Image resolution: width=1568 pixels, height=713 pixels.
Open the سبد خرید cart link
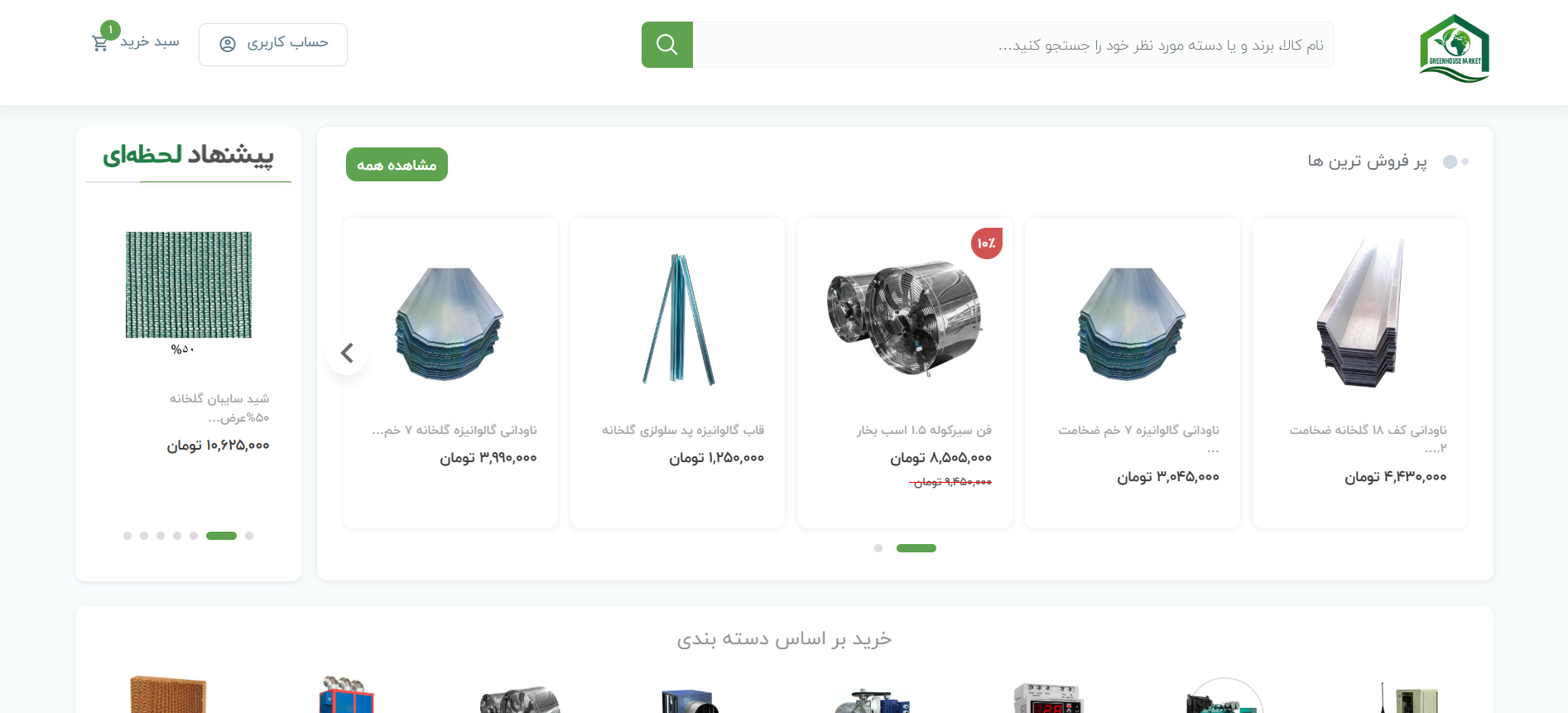150,41
